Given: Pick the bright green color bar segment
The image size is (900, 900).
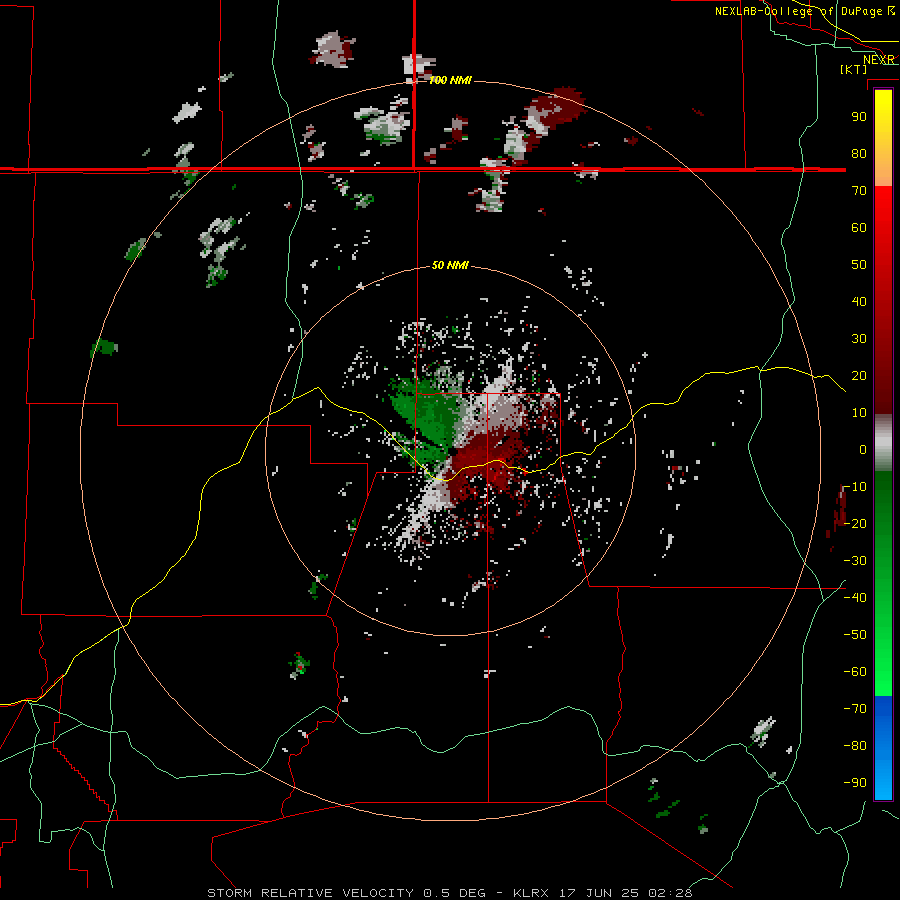Looking at the screenshot, I should (x=883, y=660).
